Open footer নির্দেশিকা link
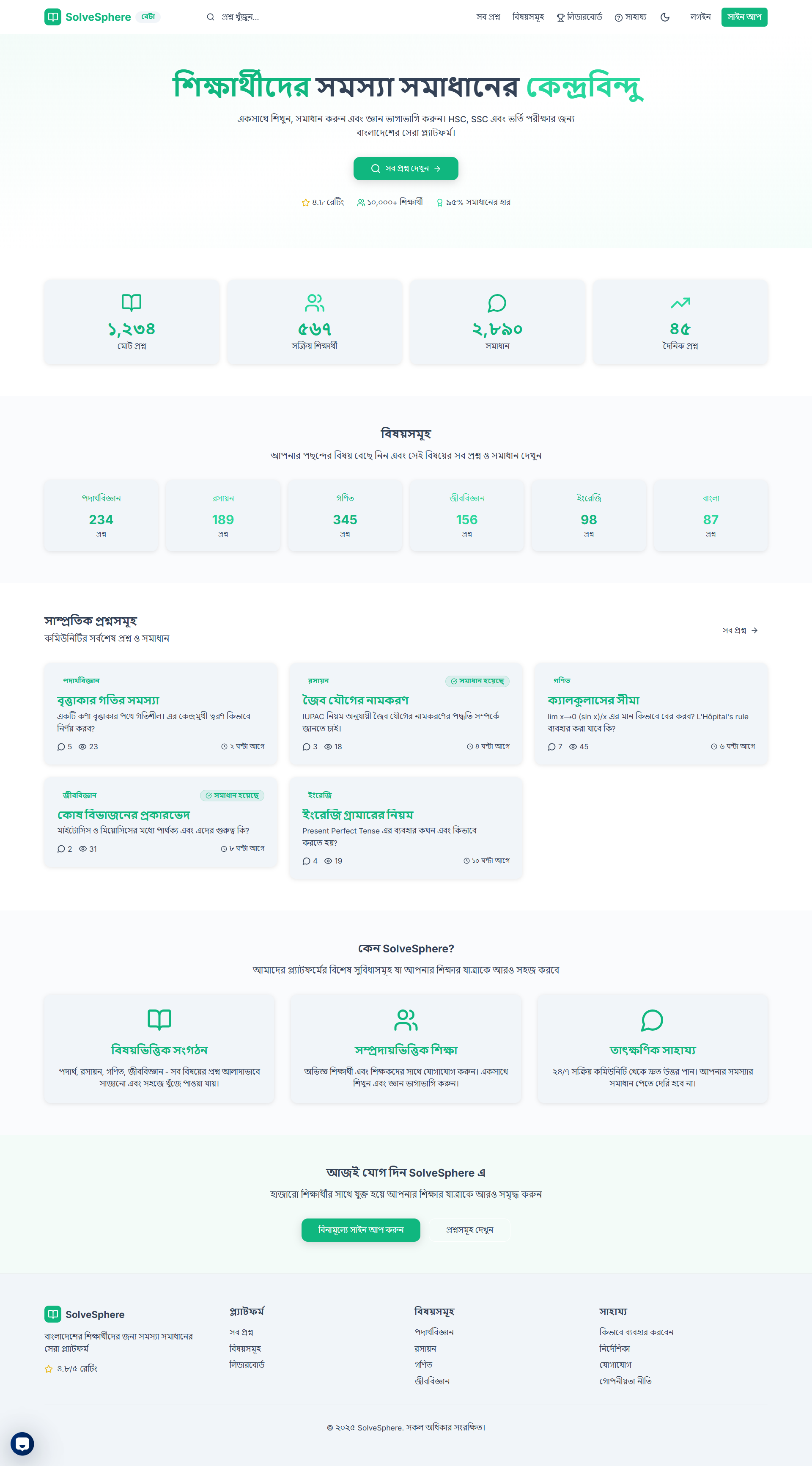The width and height of the screenshot is (812, 1466). [614, 1349]
